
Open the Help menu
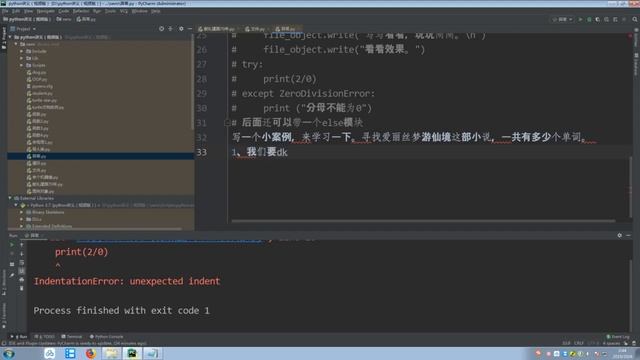pyautogui.click(x=156, y=11)
